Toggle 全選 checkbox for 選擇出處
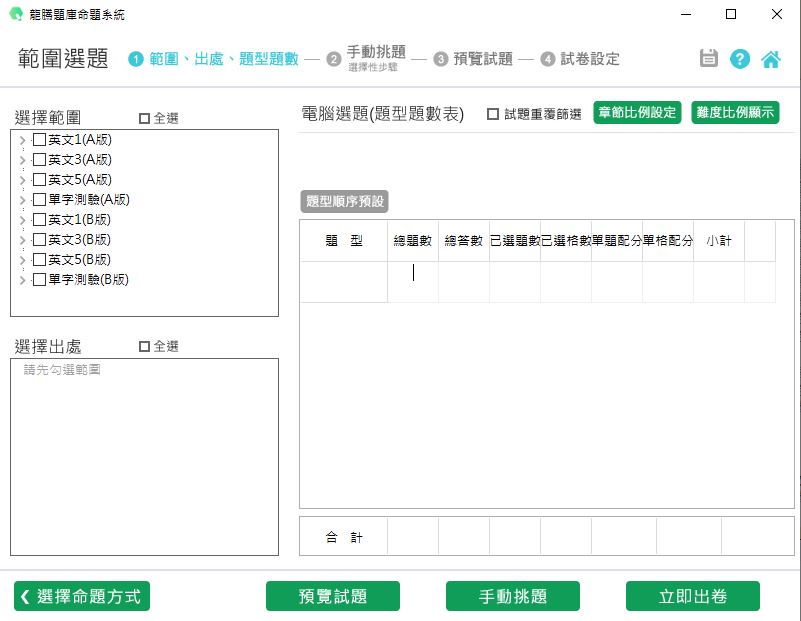Screen dimensions: 801x621 (145, 346)
